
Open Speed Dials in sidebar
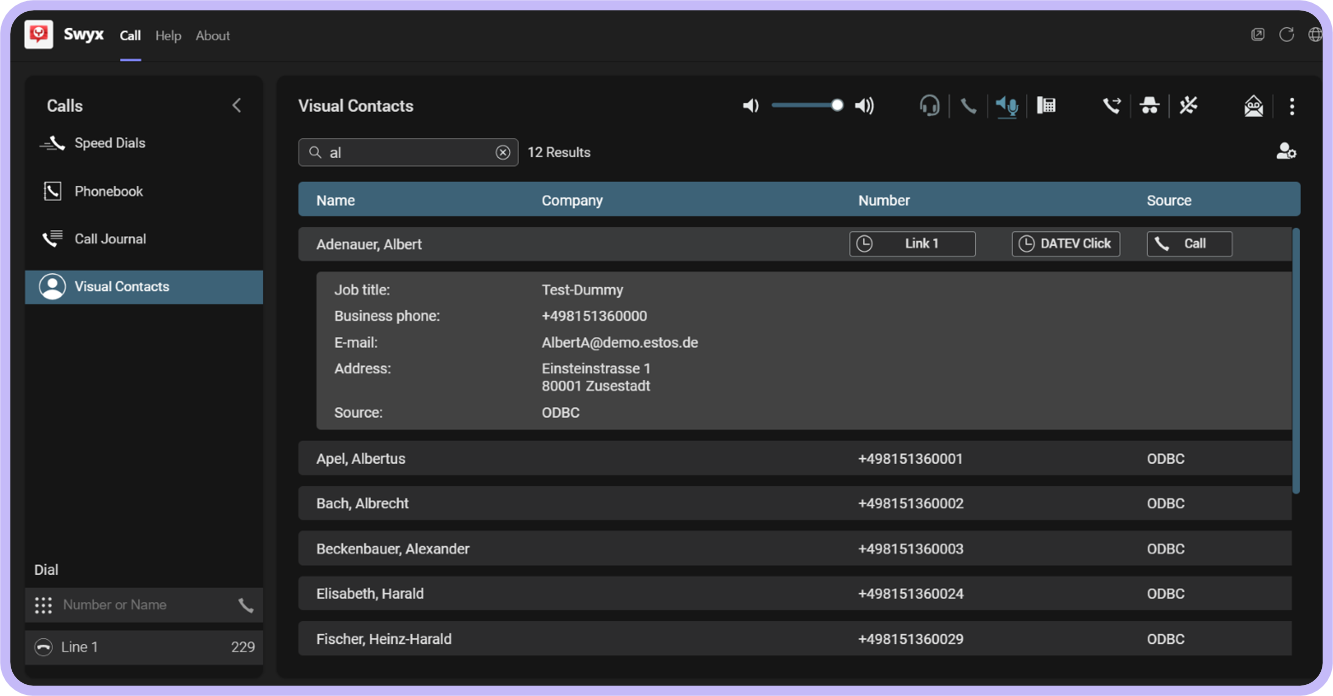(109, 143)
